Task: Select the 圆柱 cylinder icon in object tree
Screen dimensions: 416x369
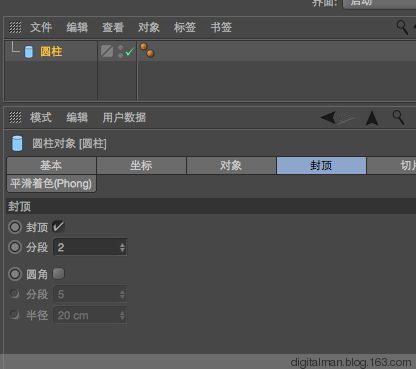Action: [29, 52]
